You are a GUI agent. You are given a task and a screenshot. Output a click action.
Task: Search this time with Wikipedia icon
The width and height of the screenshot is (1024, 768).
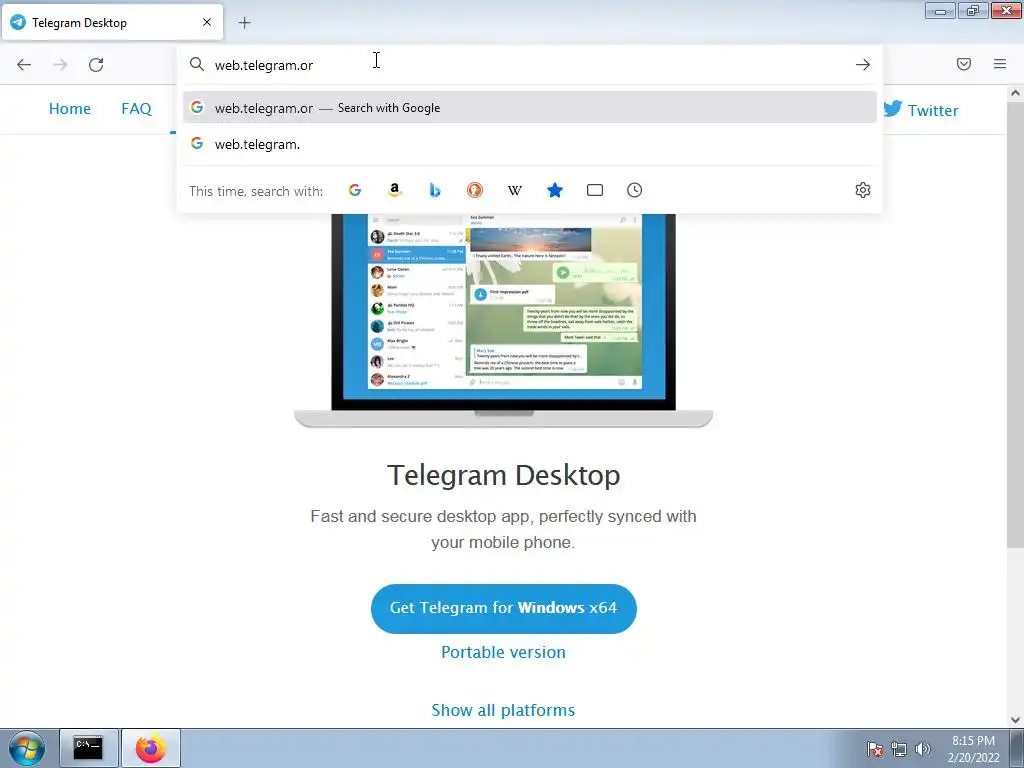(x=515, y=190)
